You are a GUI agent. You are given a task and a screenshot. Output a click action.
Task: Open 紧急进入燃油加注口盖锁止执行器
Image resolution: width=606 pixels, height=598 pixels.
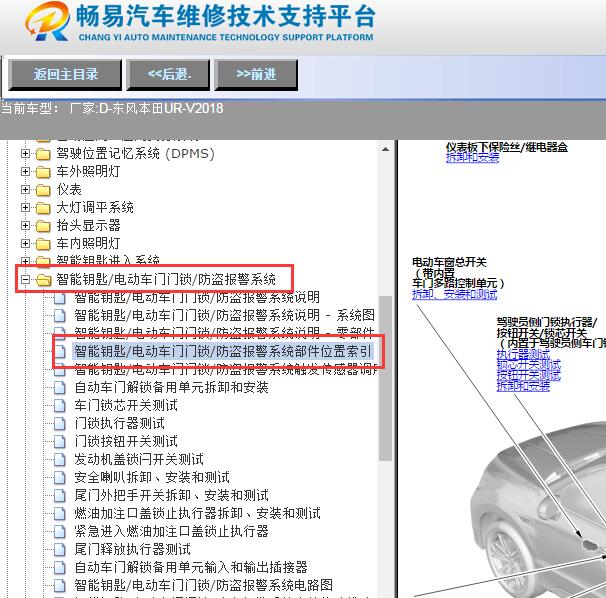tap(171, 532)
